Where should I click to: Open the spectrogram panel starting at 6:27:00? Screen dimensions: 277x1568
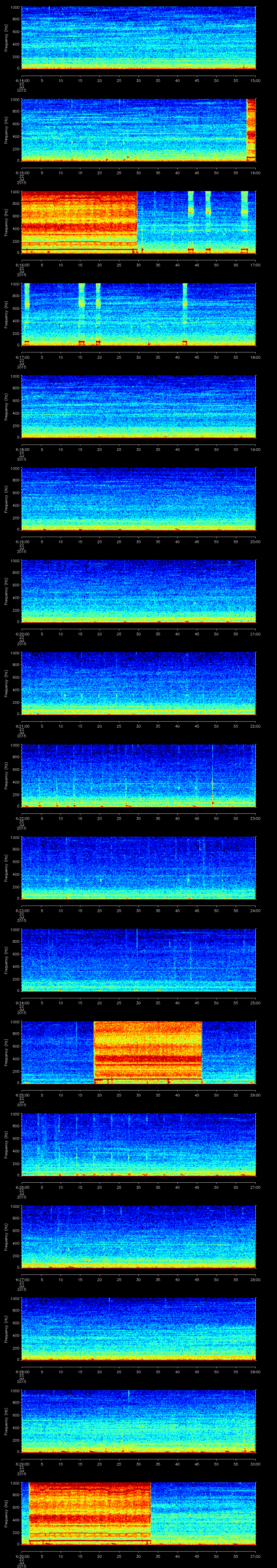click(x=138, y=1237)
